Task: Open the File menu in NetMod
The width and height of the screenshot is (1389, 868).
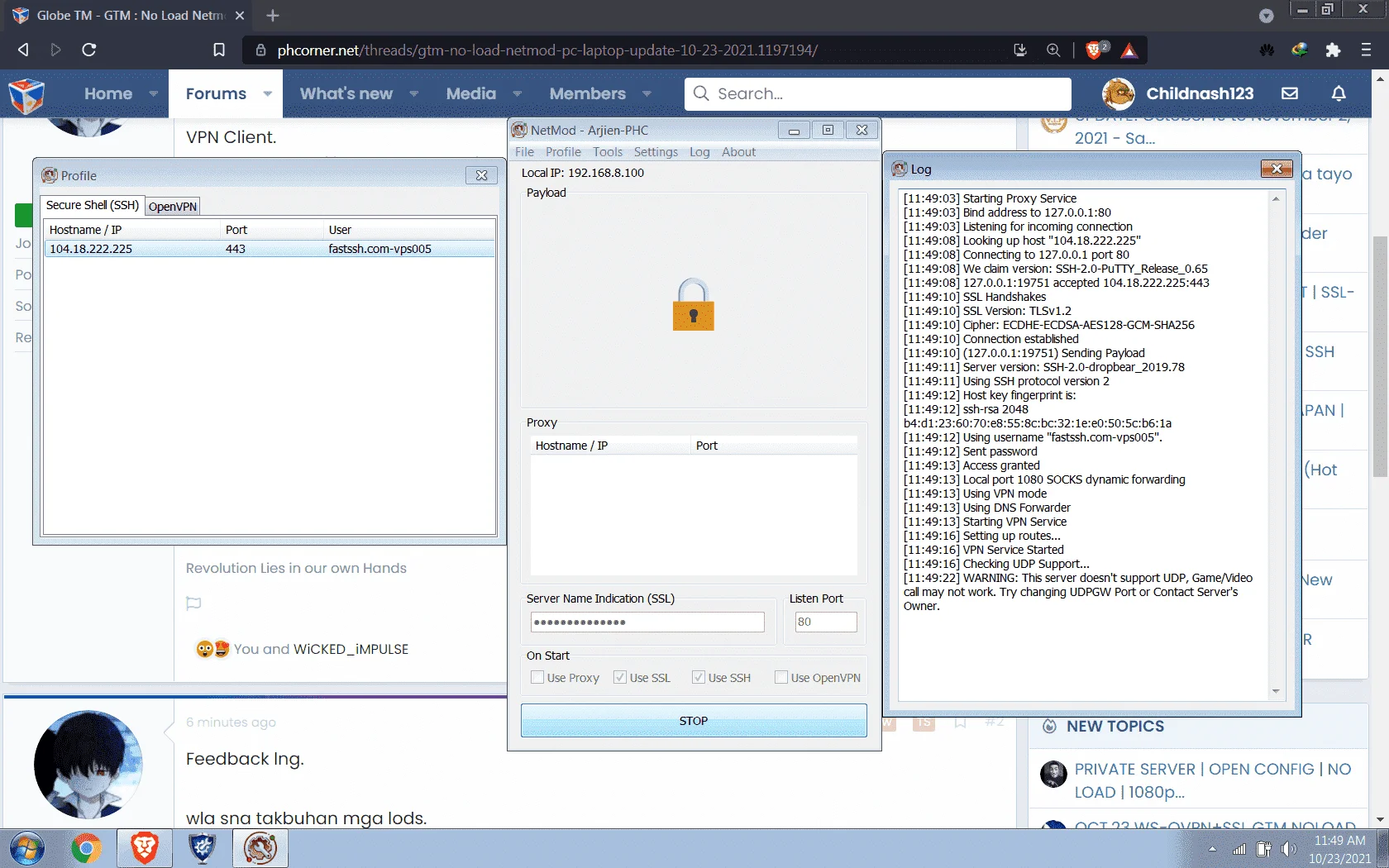Action: point(524,152)
